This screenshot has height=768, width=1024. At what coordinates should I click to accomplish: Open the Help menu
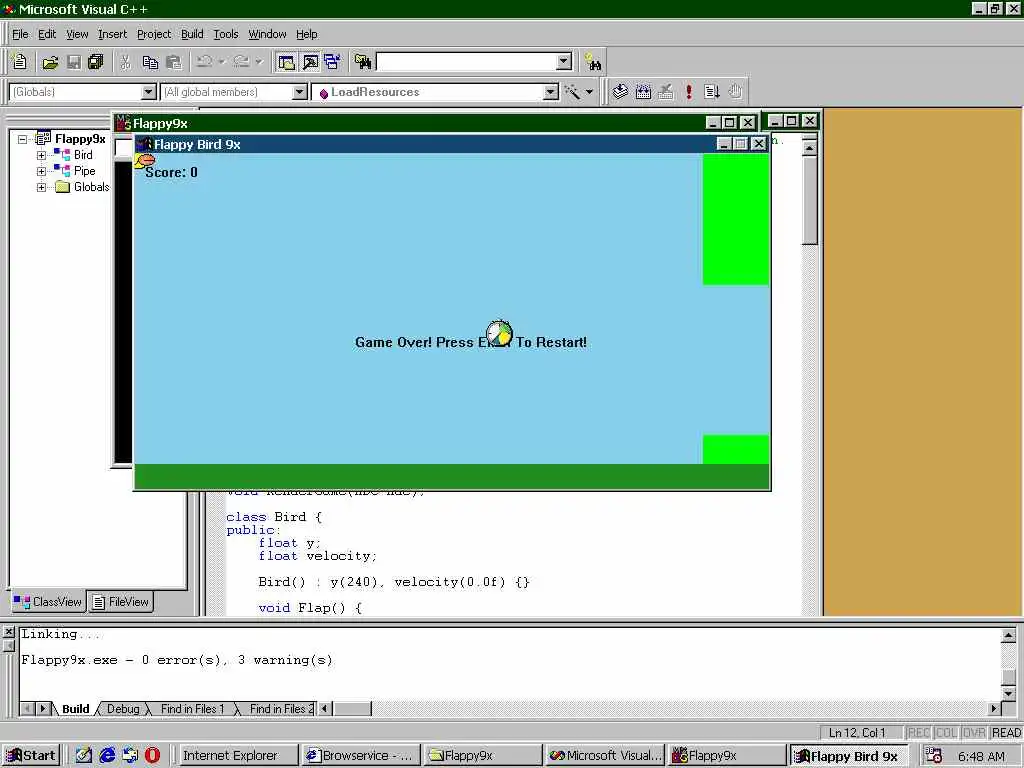[306, 34]
